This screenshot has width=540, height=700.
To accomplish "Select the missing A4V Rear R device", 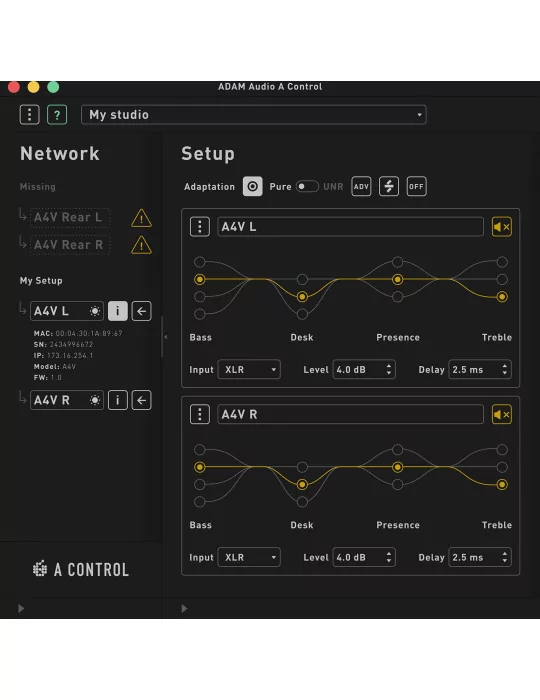I will point(70,245).
